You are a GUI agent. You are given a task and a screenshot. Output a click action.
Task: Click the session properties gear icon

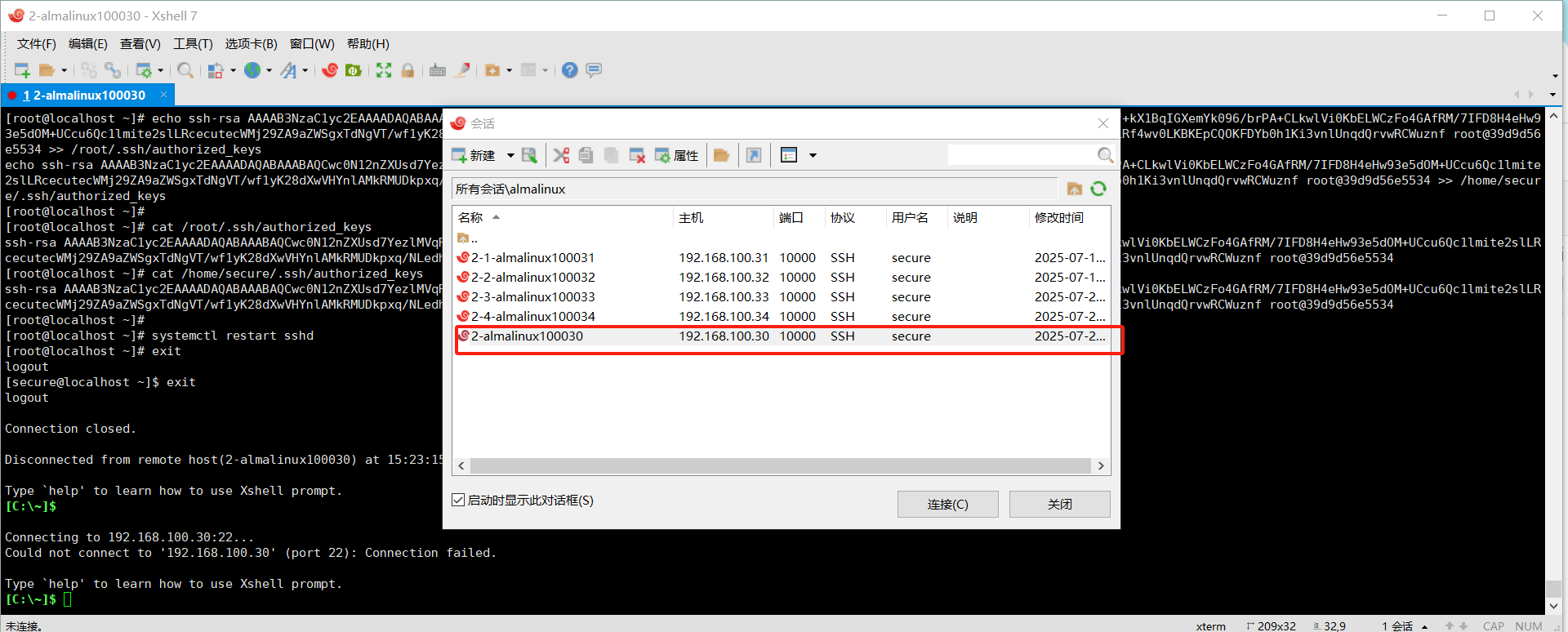pos(144,70)
